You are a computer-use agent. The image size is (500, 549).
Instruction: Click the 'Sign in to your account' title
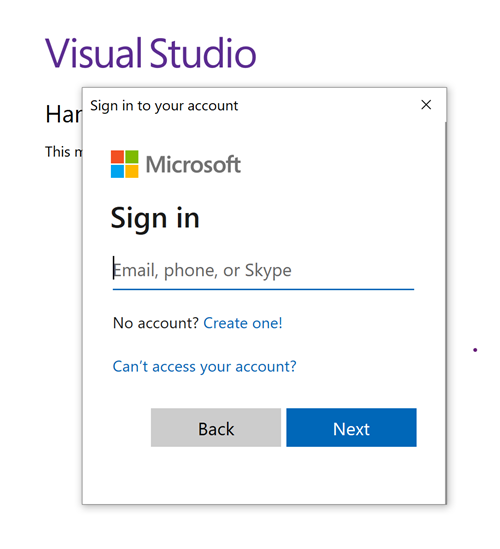point(164,106)
